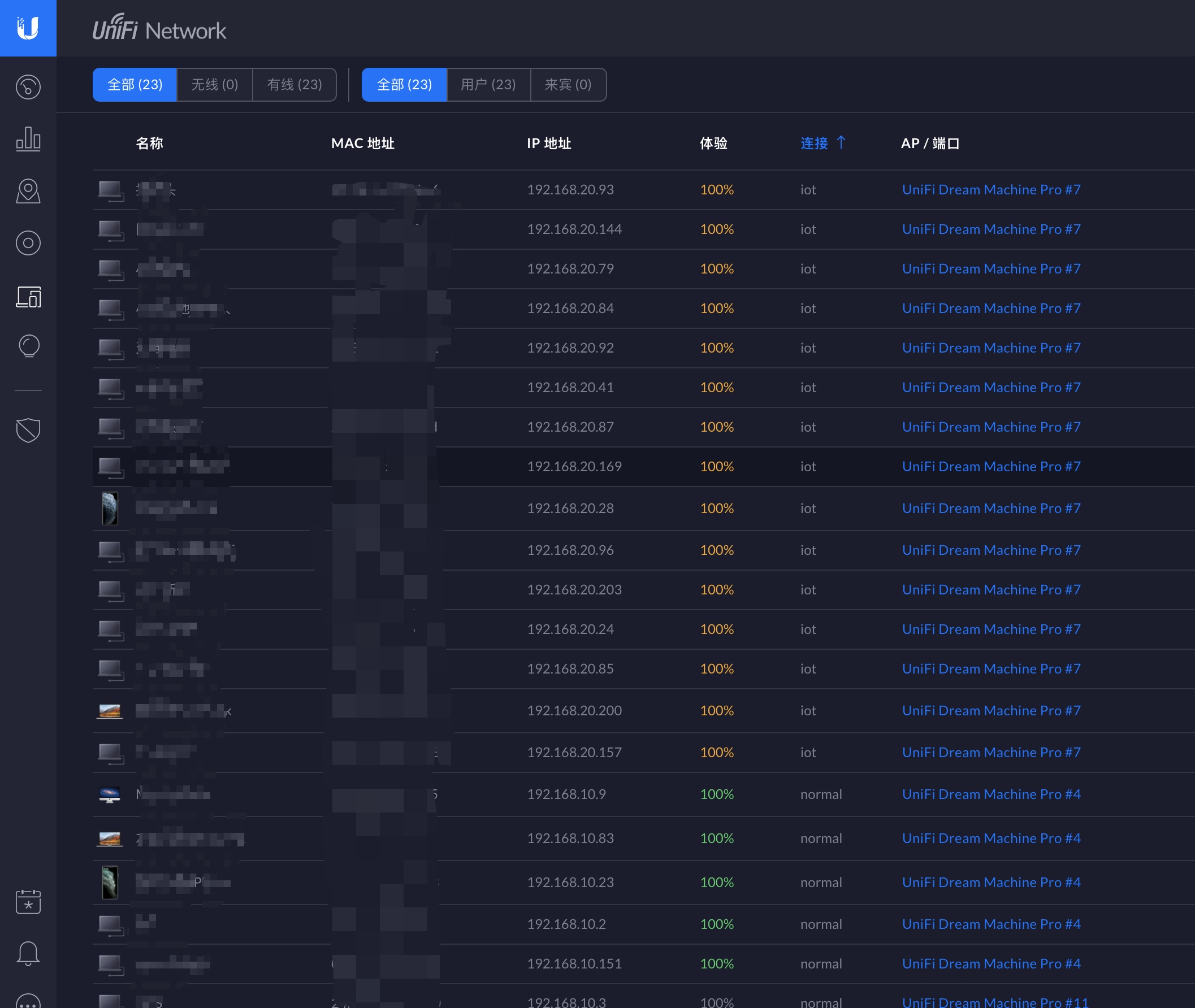Sort by the 体验 column header

713,143
